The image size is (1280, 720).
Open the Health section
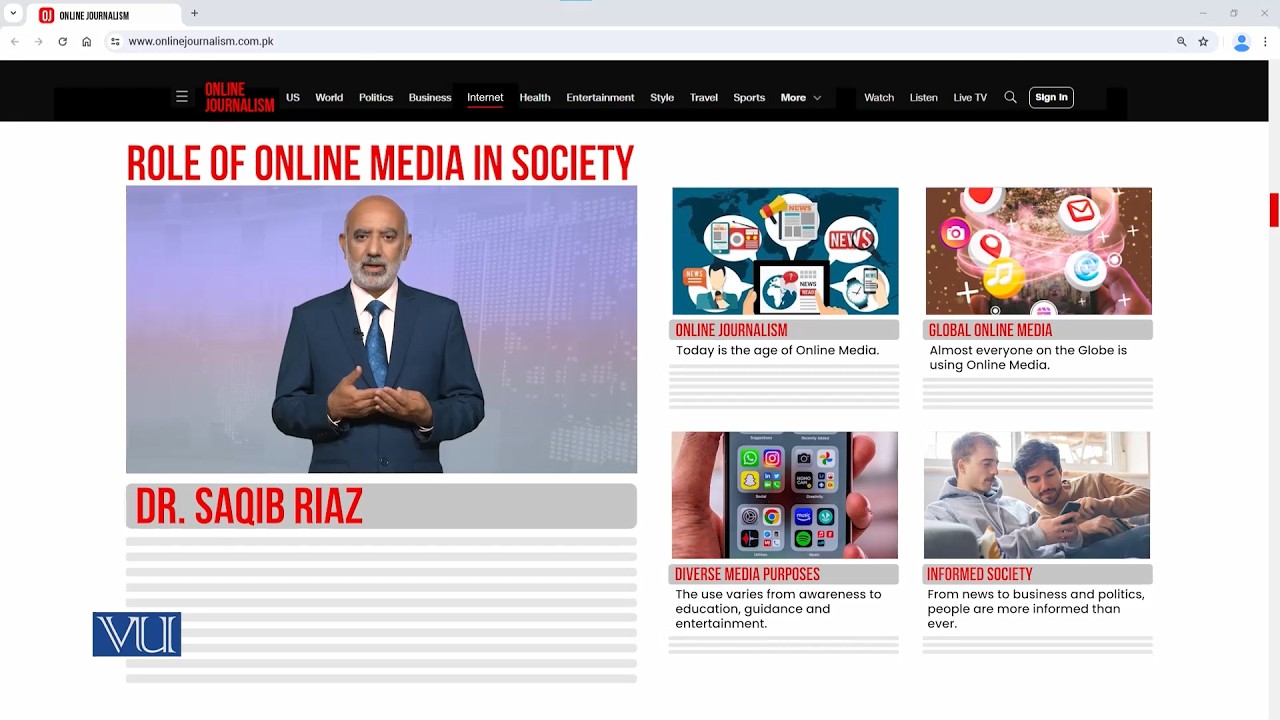coord(535,97)
